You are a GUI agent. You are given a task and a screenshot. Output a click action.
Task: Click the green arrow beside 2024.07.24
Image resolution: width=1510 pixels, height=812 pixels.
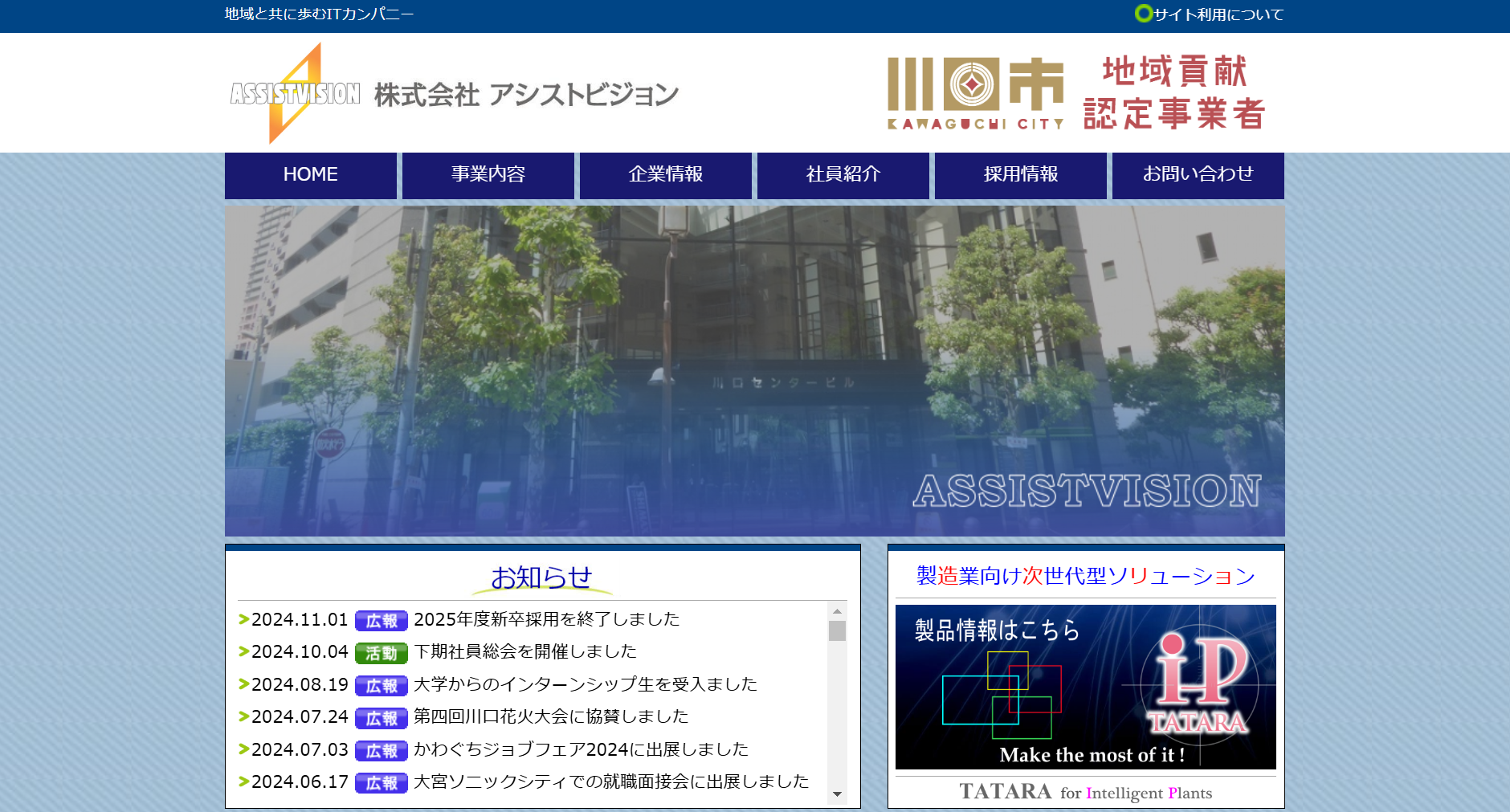coord(244,716)
